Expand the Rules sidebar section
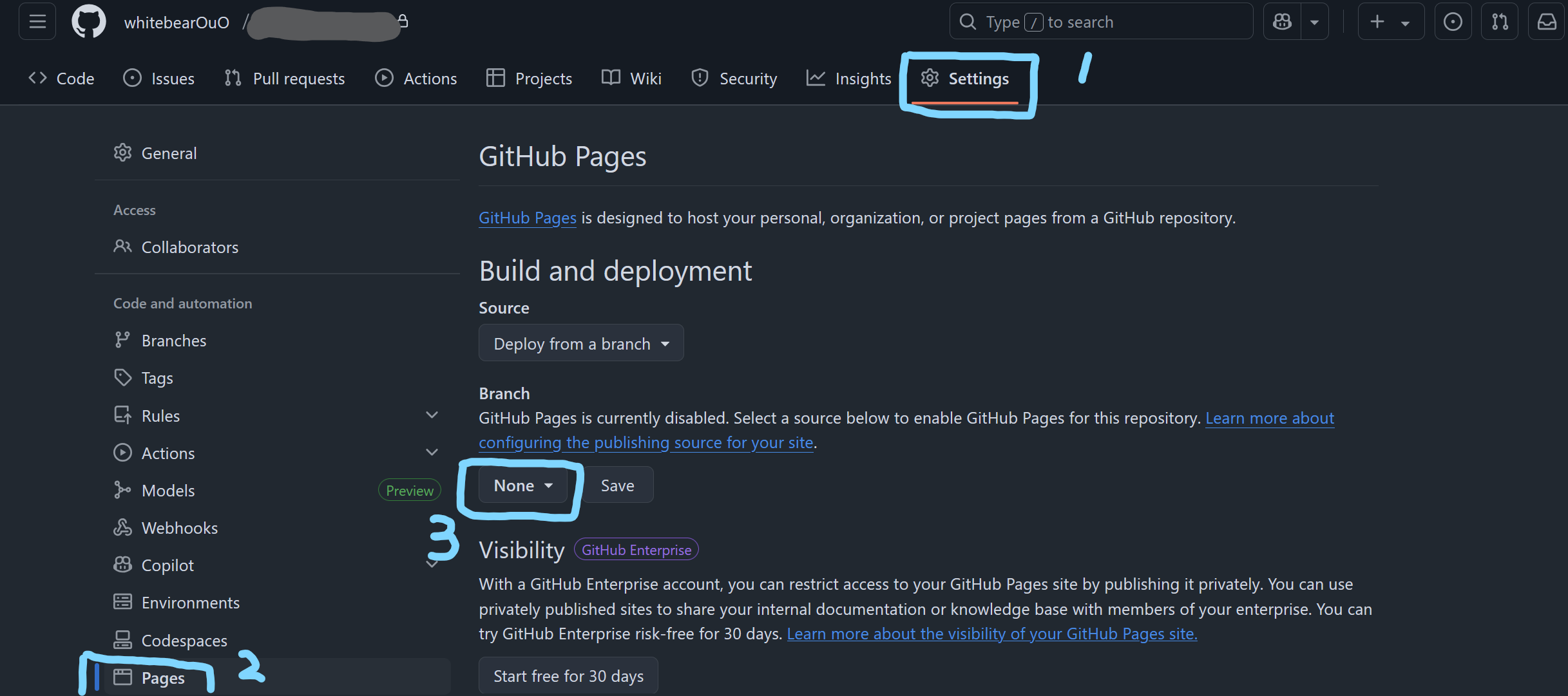This screenshot has height=696, width=1568. click(x=432, y=415)
